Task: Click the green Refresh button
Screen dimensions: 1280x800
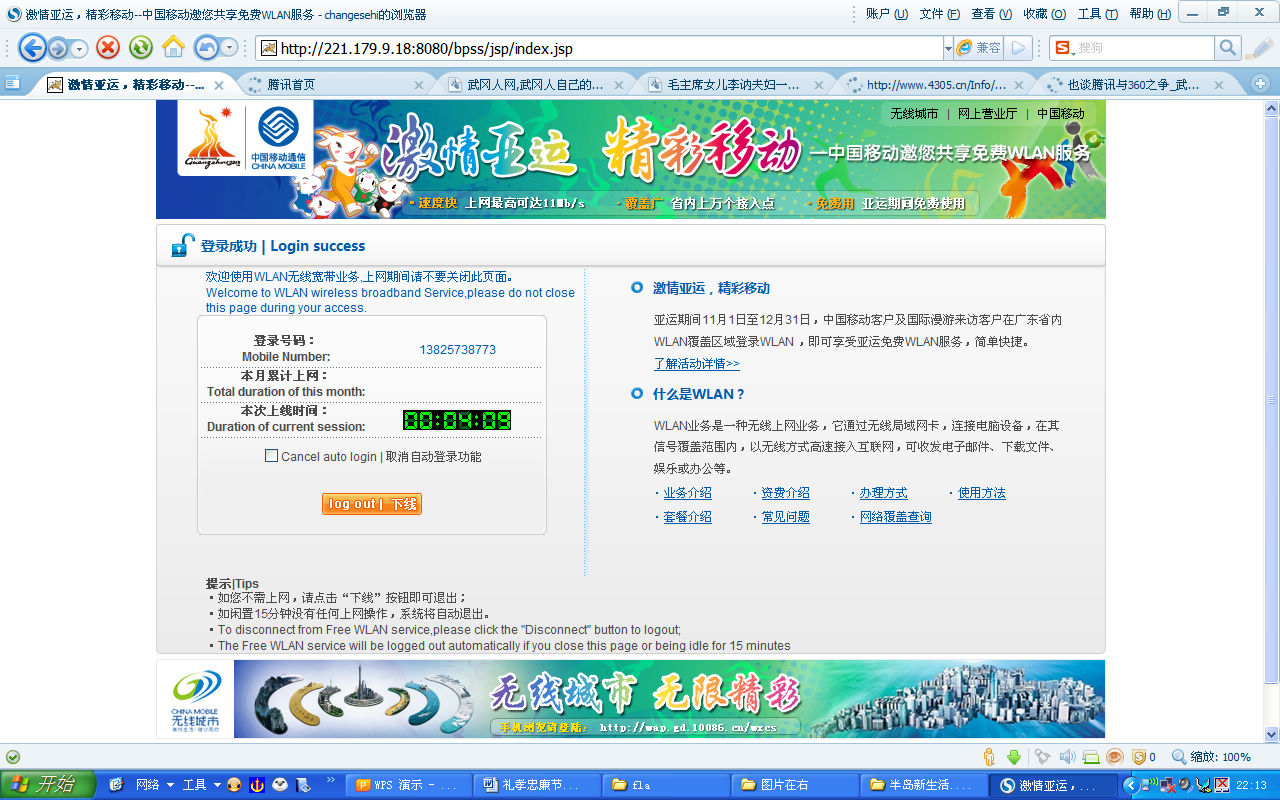Action: tap(141, 47)
